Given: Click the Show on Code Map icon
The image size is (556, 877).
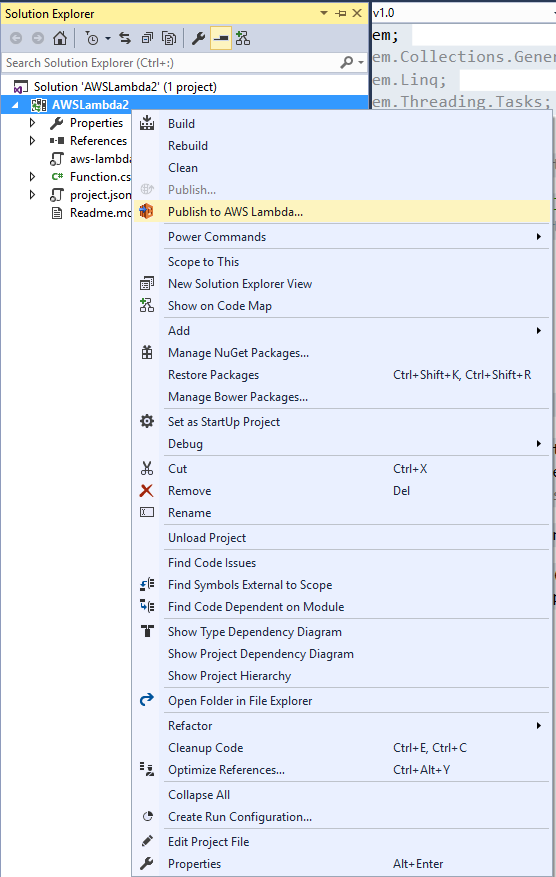Looking at the screenshot, I should [x=147, y=305].
